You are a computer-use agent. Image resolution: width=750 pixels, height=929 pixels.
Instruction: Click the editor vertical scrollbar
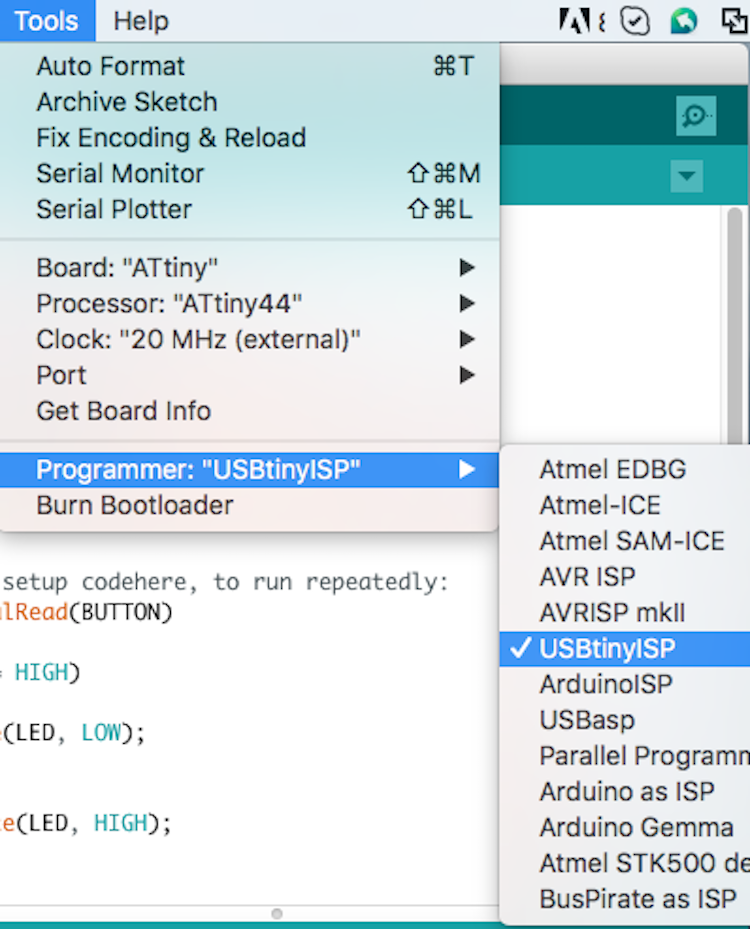pyautogui.click(x=735, y=325)
